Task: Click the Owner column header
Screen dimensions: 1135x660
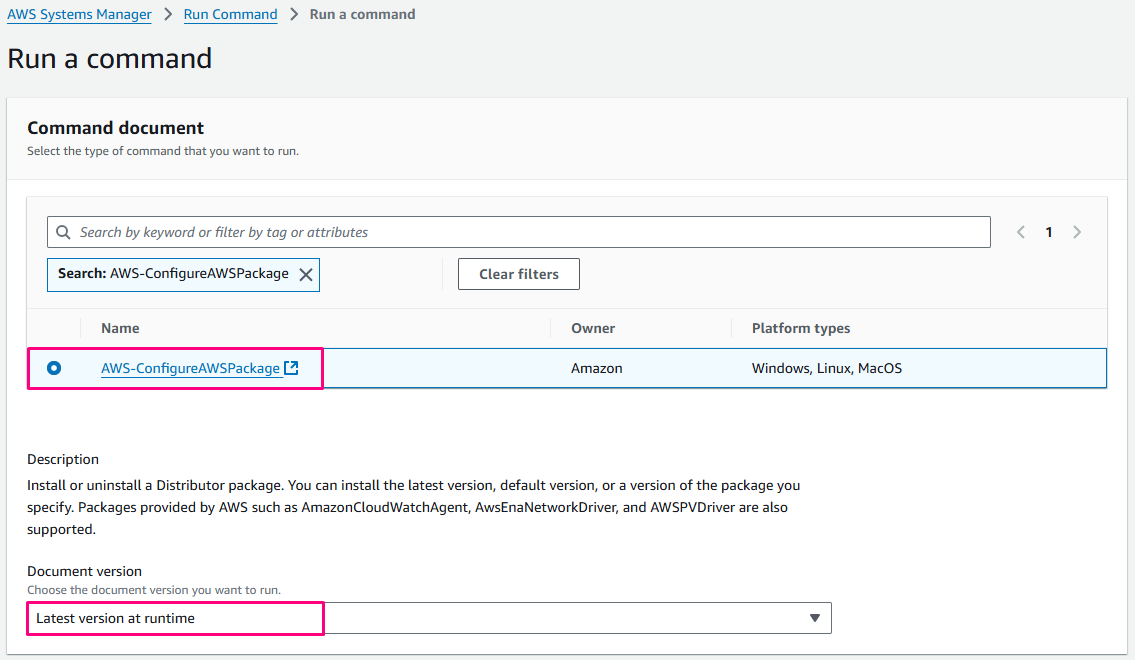Action: coord(593,328)
